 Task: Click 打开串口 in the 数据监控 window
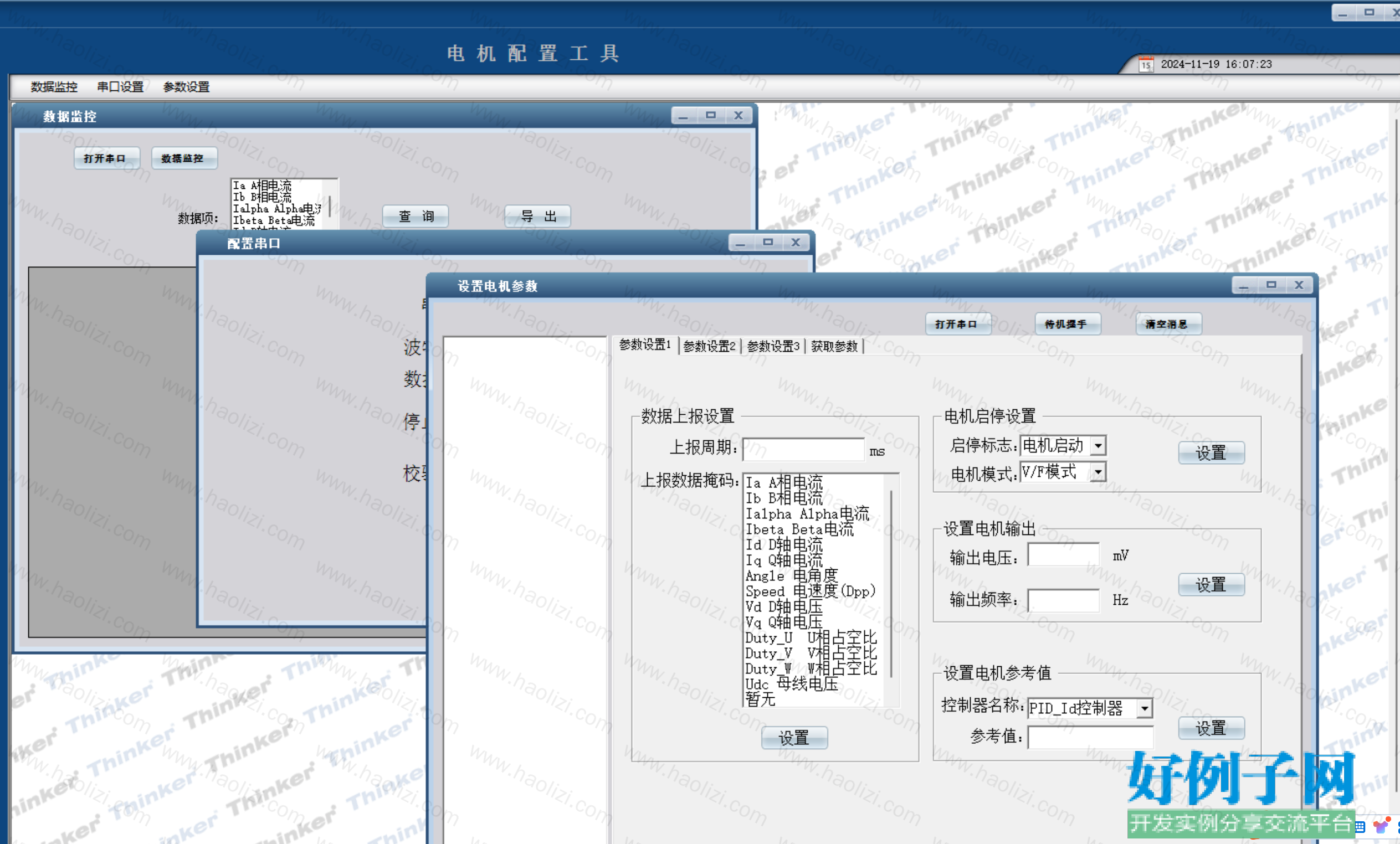(x=106, y=158)
